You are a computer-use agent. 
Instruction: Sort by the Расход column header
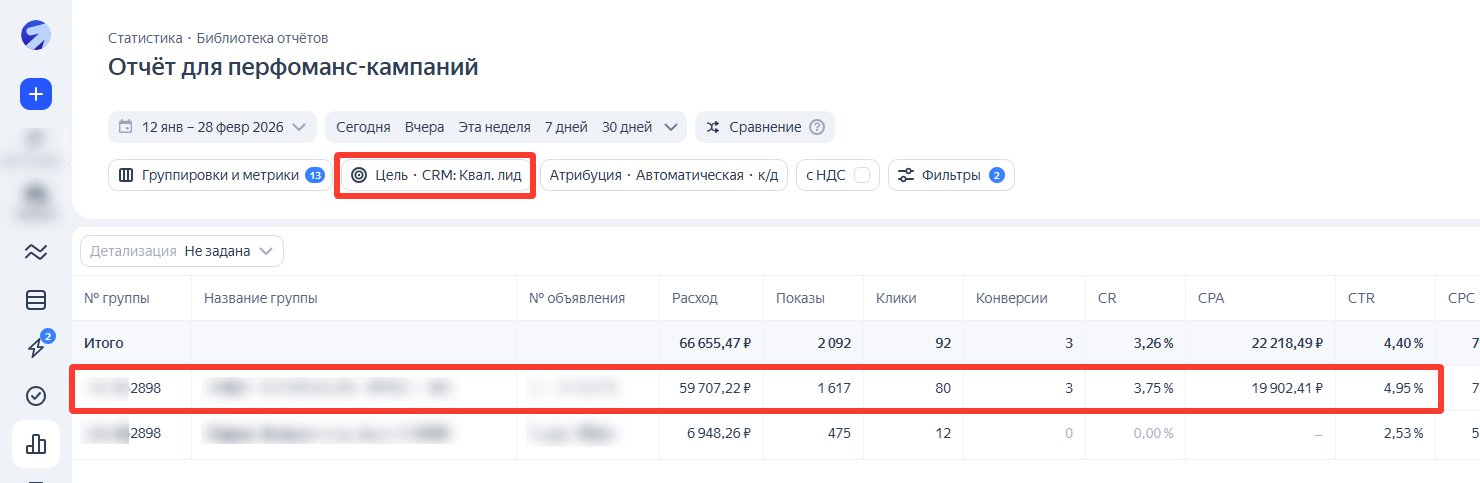click(695, 298)
